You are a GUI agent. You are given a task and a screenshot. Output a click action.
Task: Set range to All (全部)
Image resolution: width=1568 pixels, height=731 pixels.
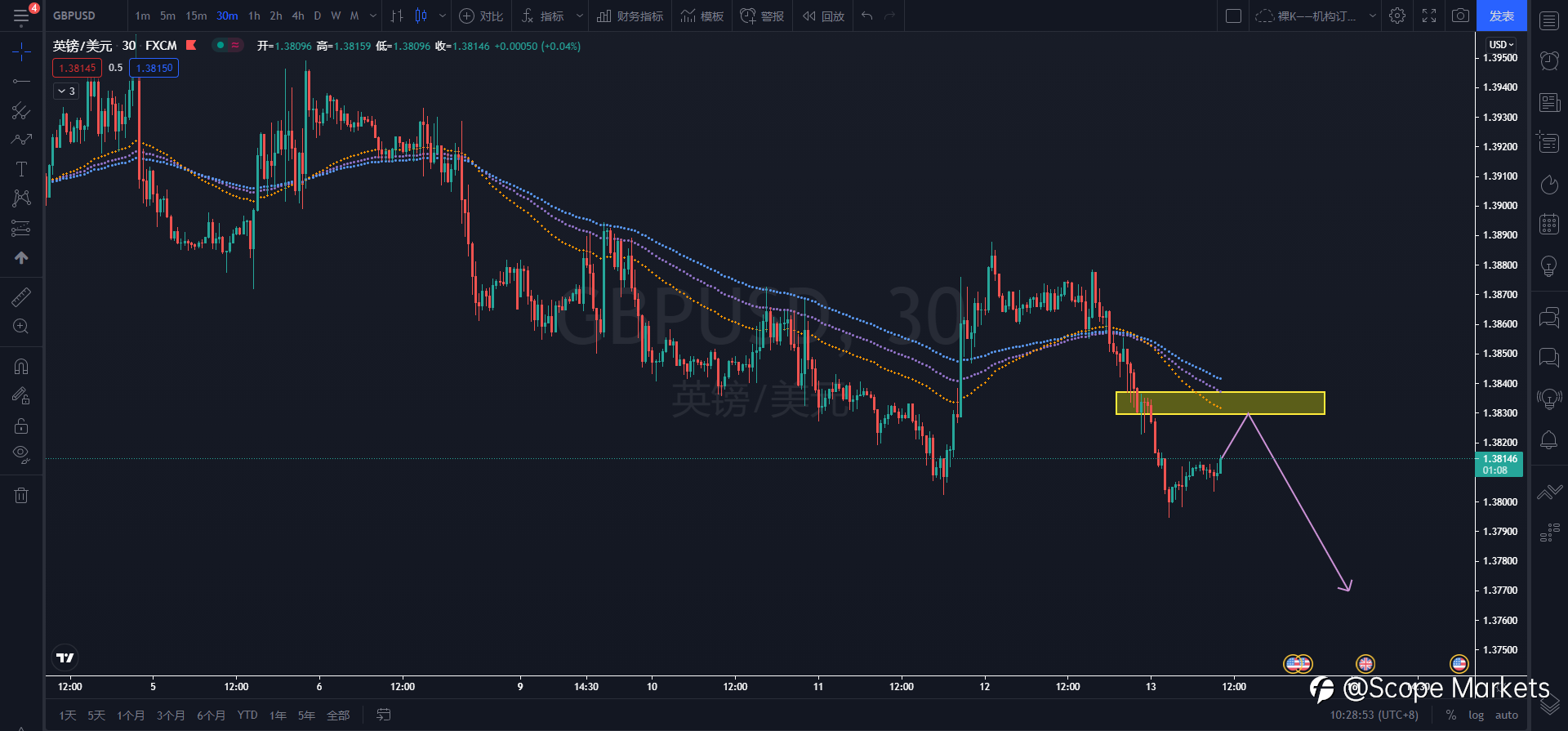pos(338,715)
